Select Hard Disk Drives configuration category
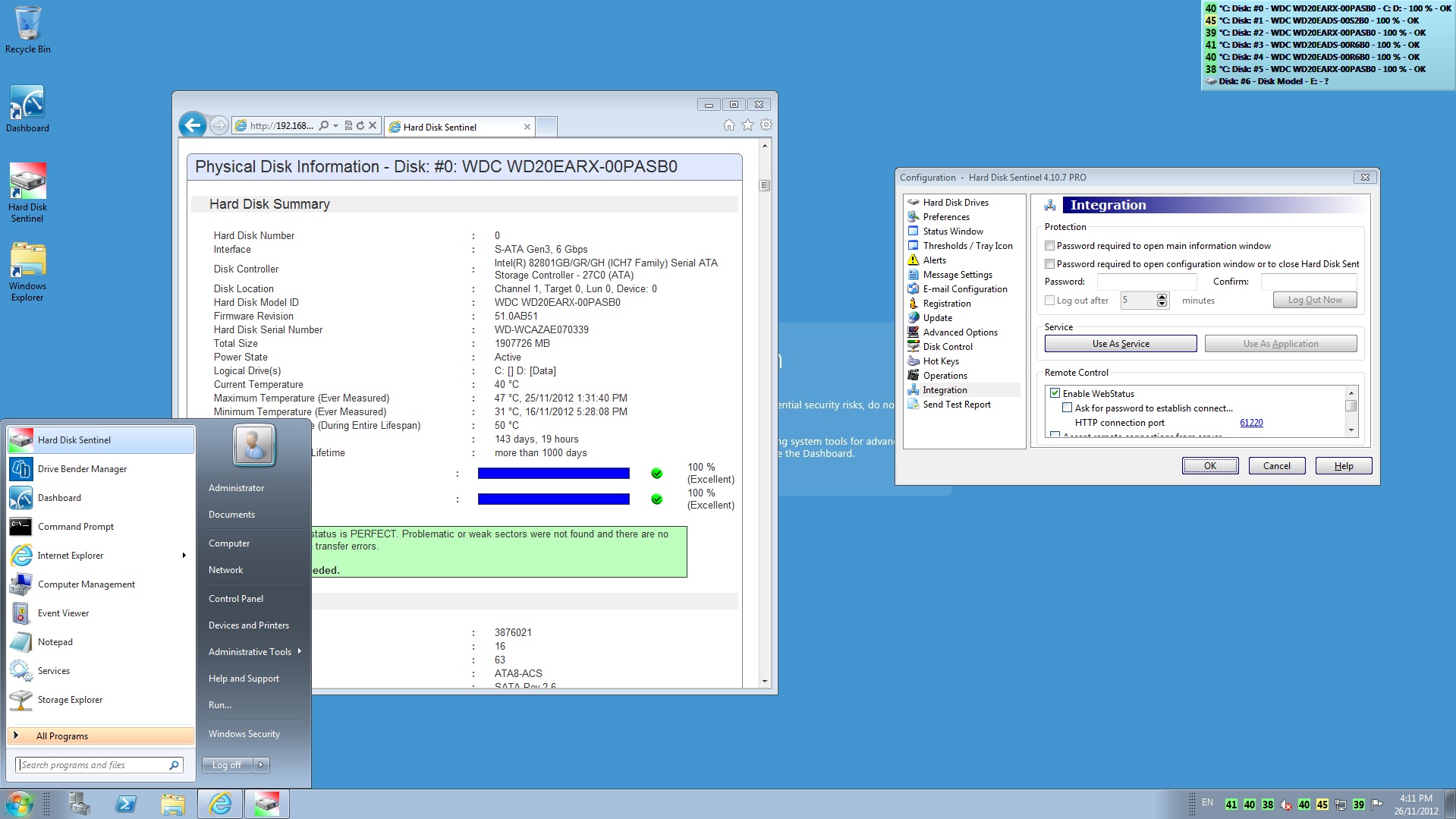The image size is (1456, 819). (x=955, y=203)
